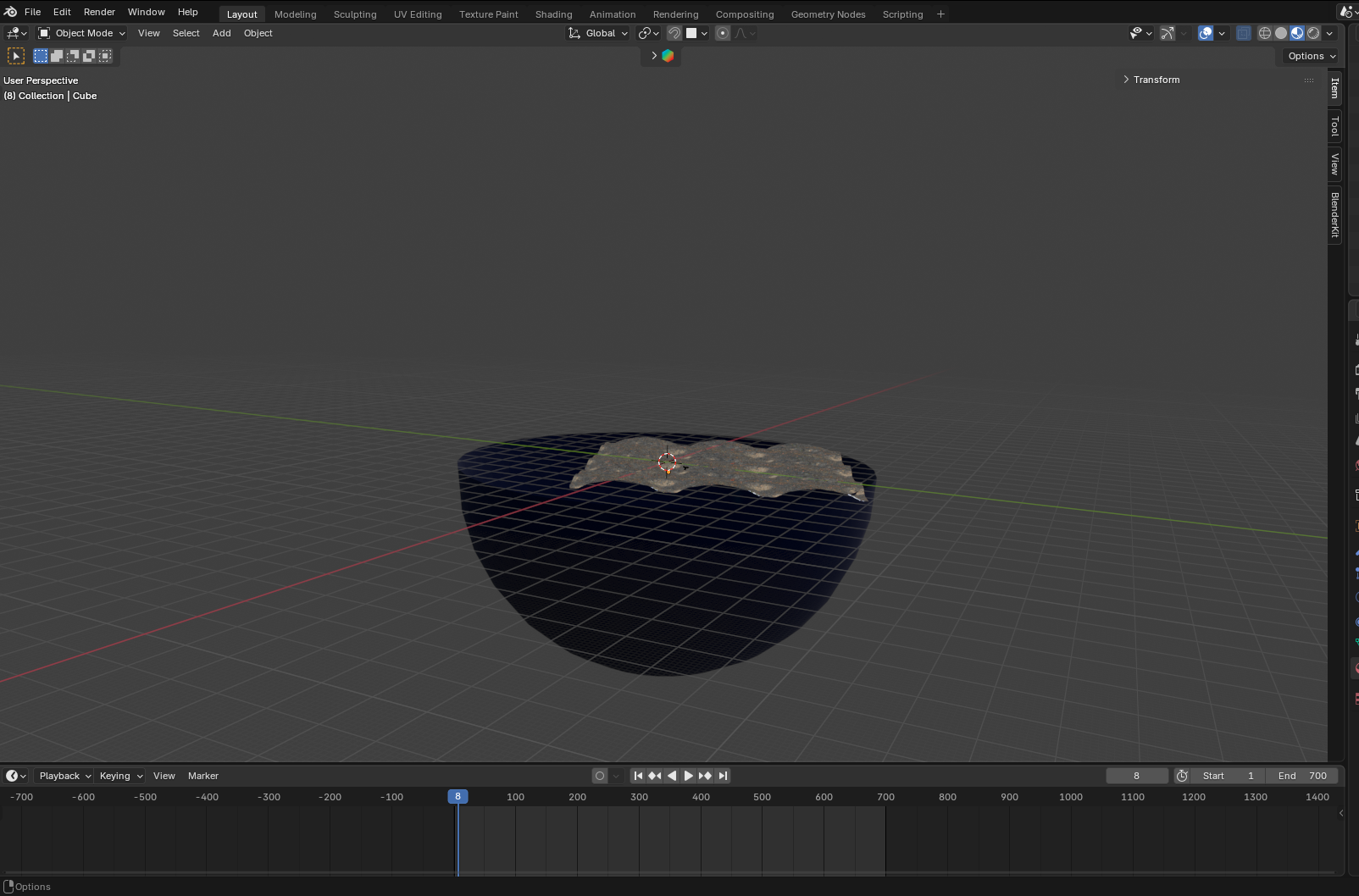
Task: Open the Options button in viewport
Action: [1311, 56]
